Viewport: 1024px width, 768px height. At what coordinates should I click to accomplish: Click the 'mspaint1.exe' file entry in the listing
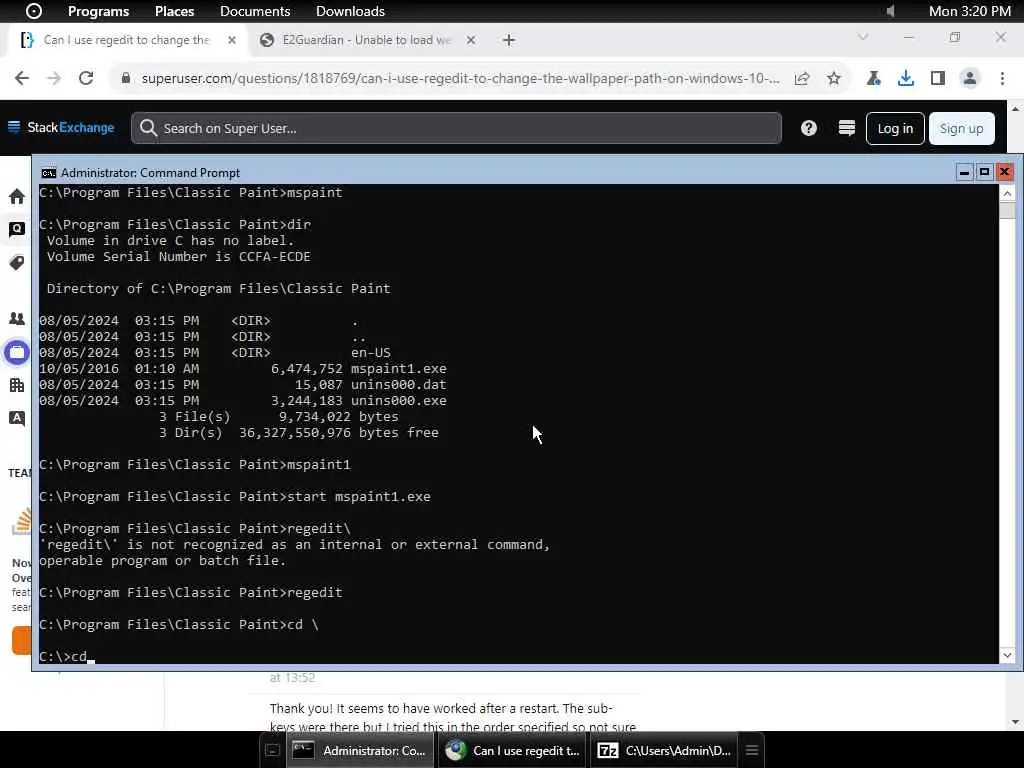[398, 368]
